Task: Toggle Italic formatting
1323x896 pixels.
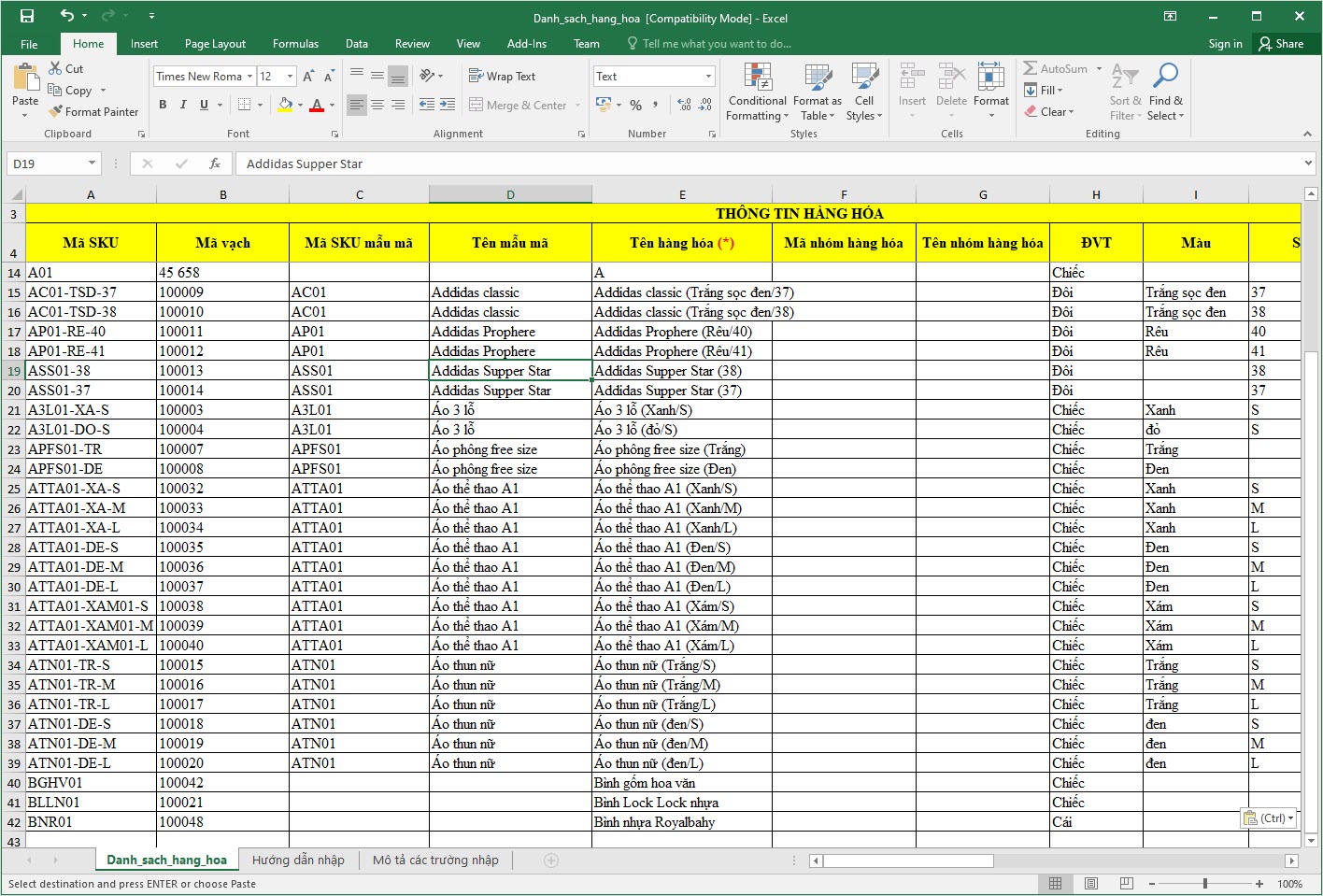Action: point(183,105)
